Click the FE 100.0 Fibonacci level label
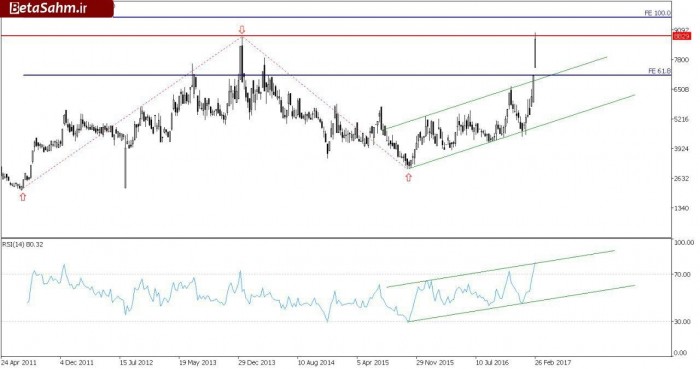Image resolution: width=700 pixels, height=369 pixels. click(x=657, y=13)
